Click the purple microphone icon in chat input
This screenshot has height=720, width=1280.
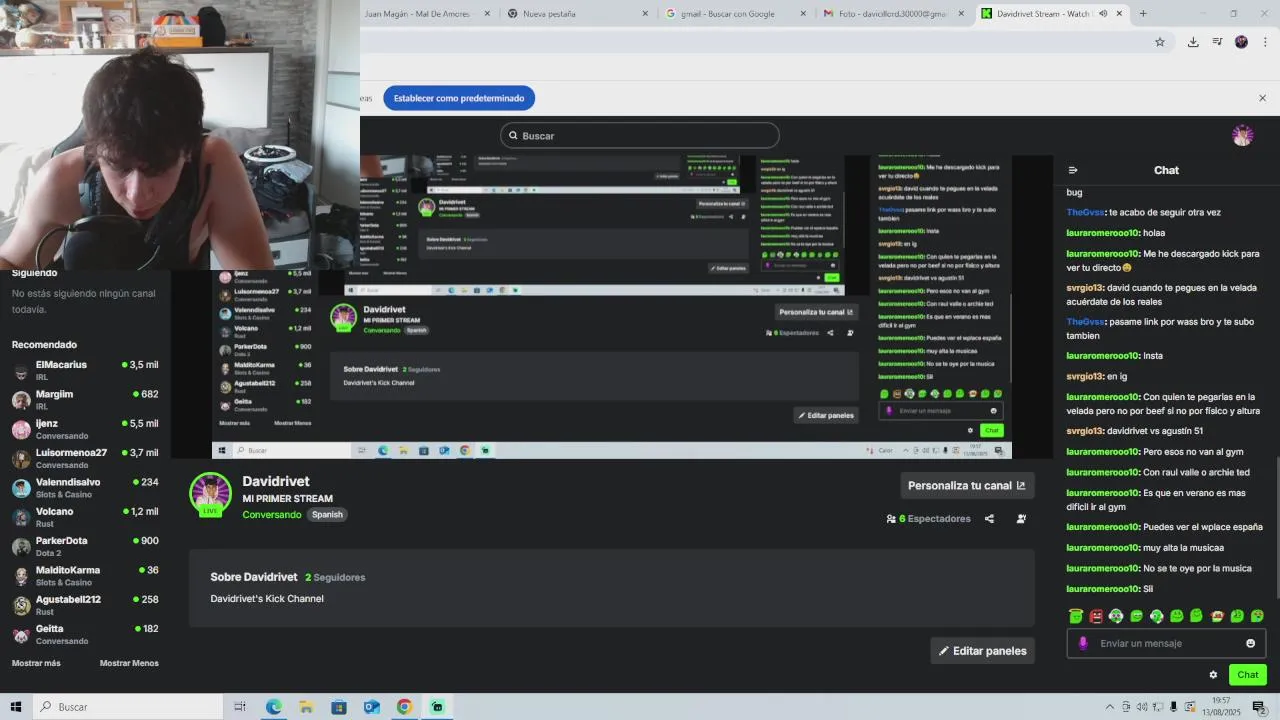pyautogui.click(x=1083, y=643)
